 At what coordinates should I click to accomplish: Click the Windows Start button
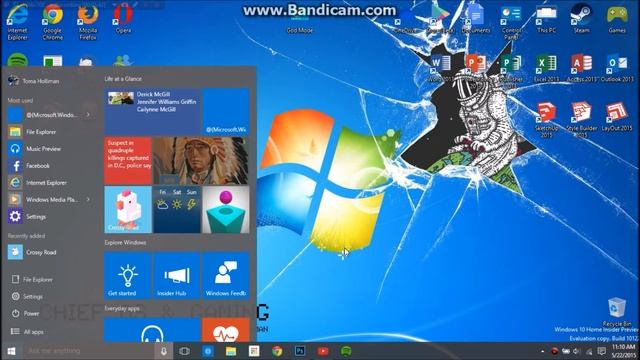11,351
